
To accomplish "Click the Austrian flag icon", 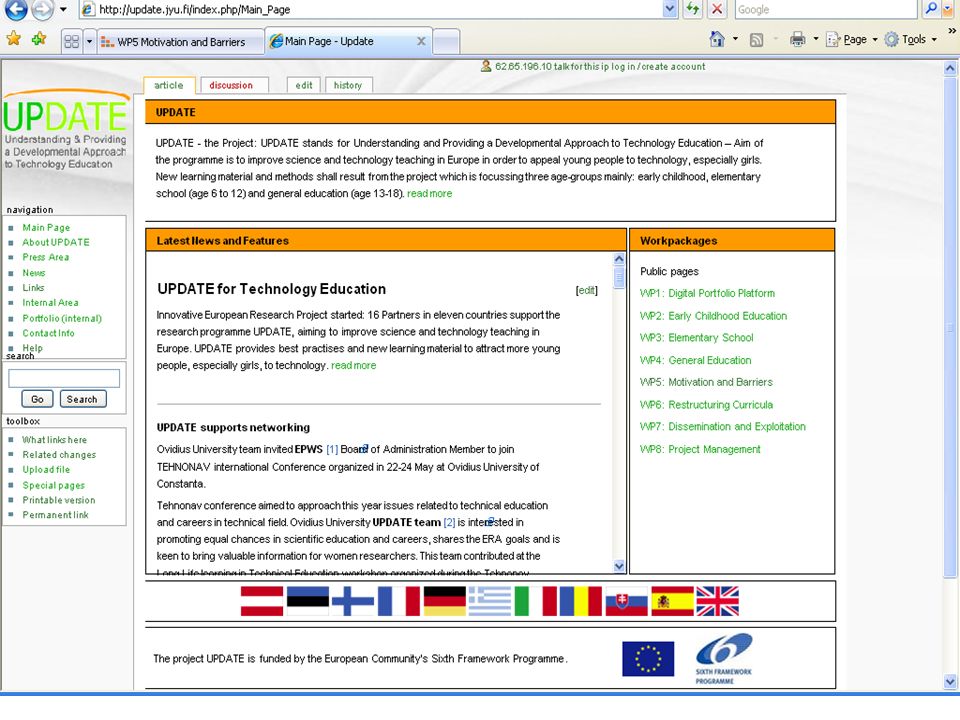I will [x=262, y=601].
